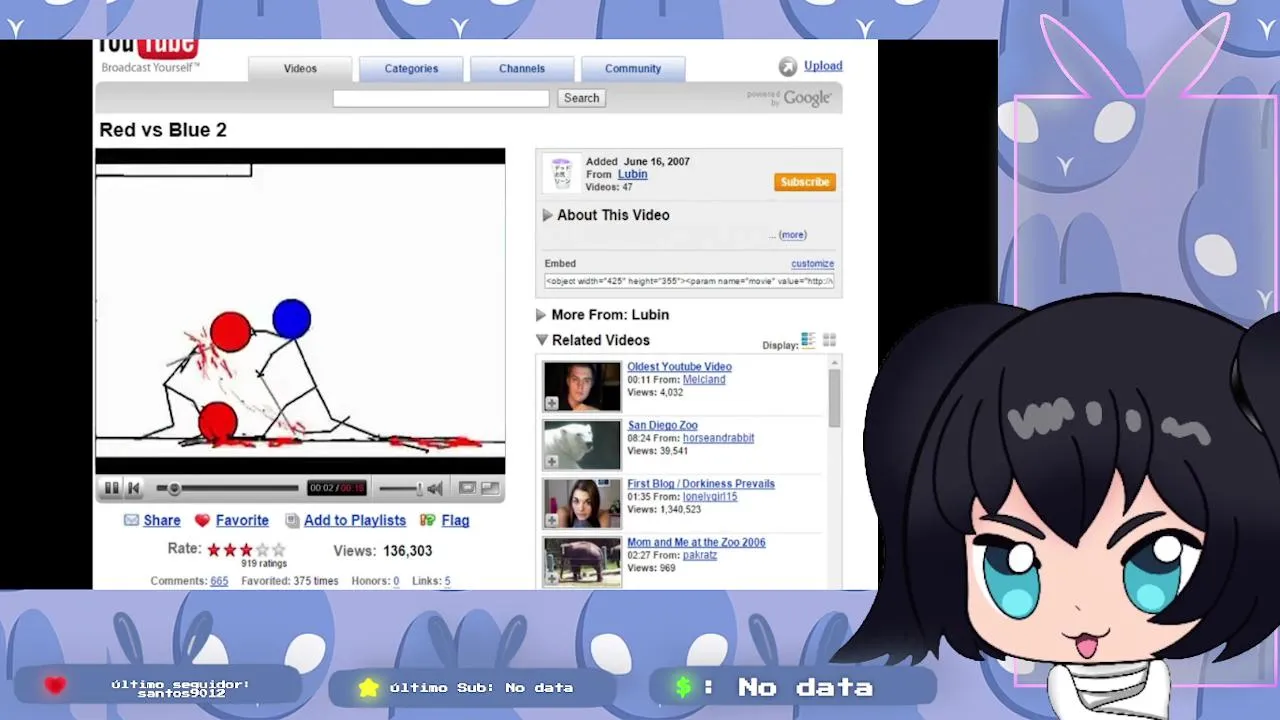Open Mom and Me at Zoo thumbnail
The width and height of the screenshot is (1280, 720).
coord(582,561)
